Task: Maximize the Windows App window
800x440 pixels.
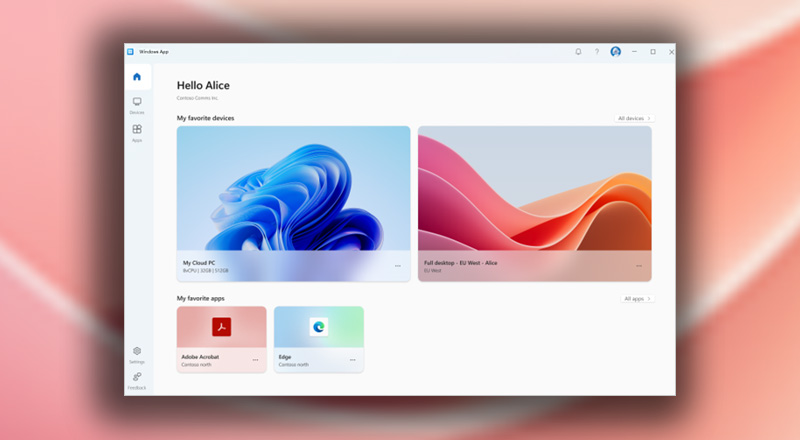Action: tap(653, 52)
